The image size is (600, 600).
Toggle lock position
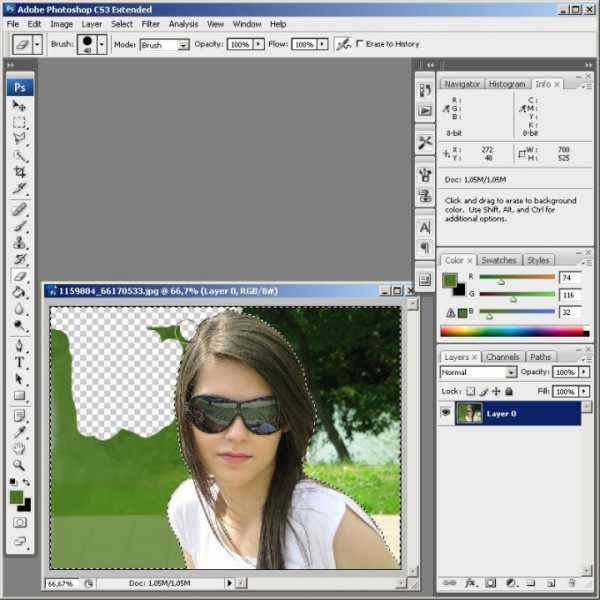(496, 391)
